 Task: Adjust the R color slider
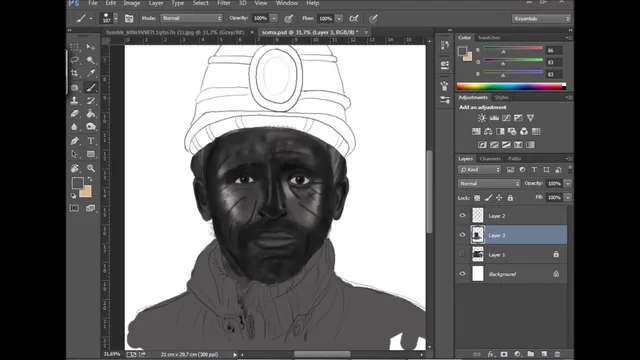point(503,52)
